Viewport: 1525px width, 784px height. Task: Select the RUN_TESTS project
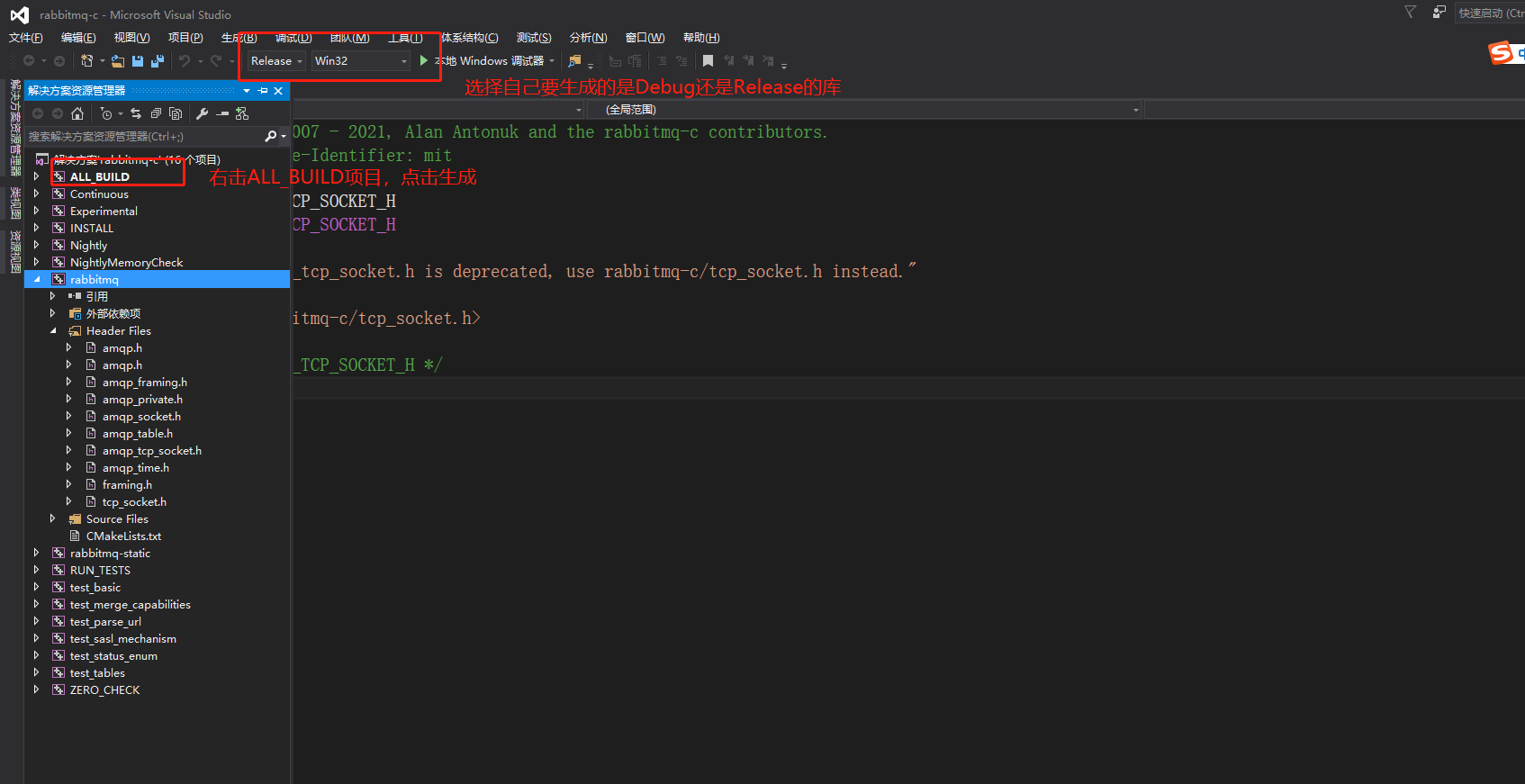(x=100, y=570)
